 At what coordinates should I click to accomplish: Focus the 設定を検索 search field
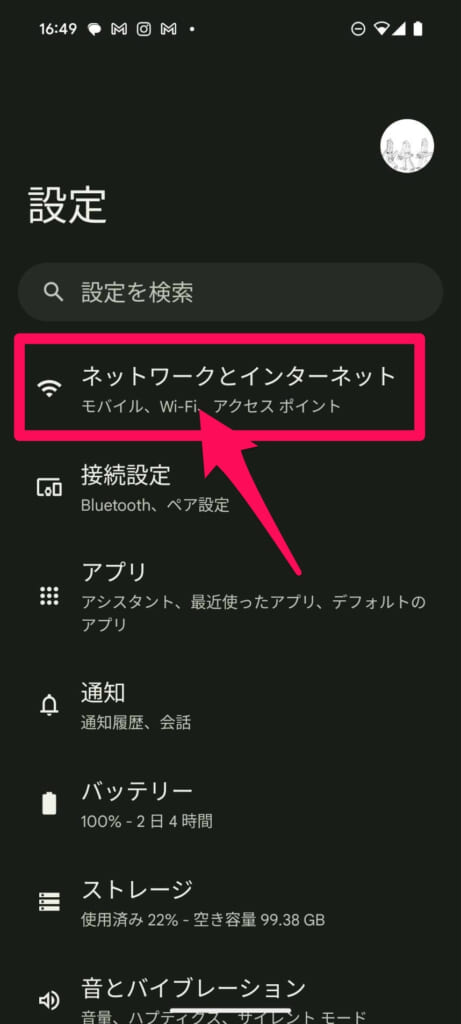[x=230, y=292]
